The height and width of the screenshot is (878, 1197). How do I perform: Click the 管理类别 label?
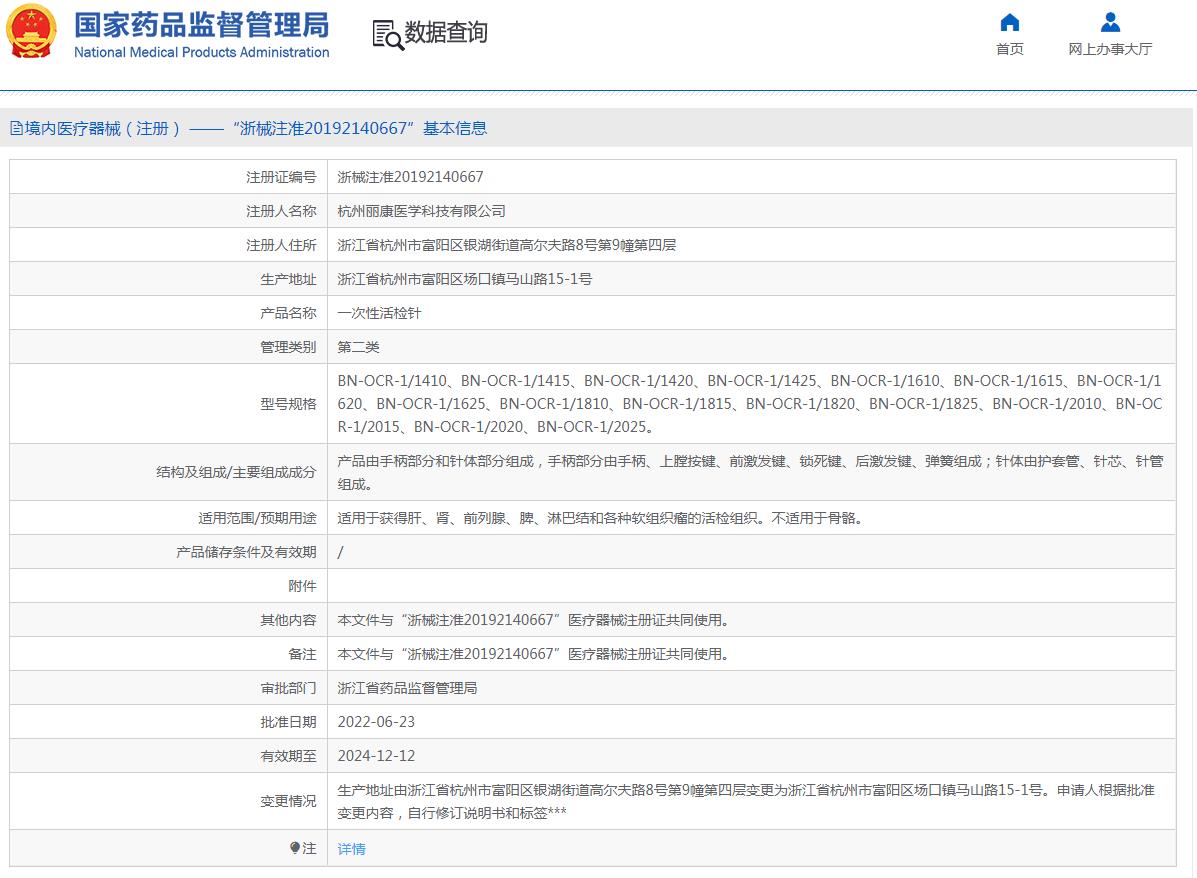click(x=288, y=347)
